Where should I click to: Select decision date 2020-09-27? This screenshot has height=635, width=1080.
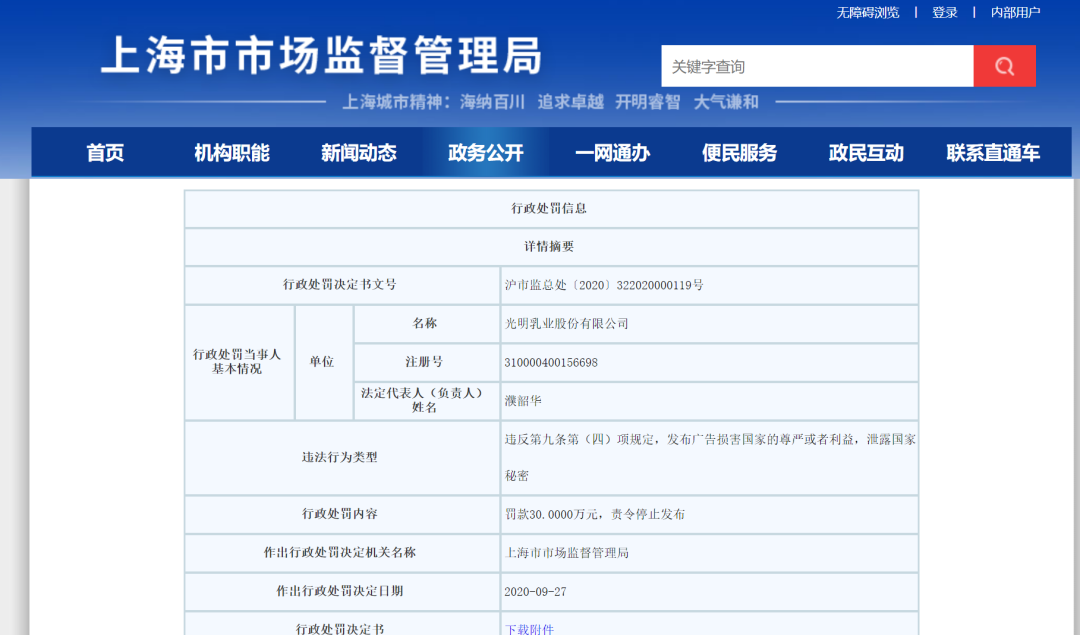[x=535, y=591]
